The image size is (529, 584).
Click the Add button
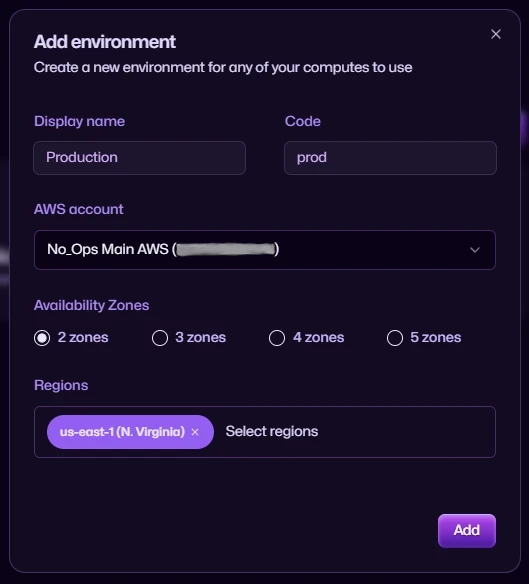pos(466,530)
